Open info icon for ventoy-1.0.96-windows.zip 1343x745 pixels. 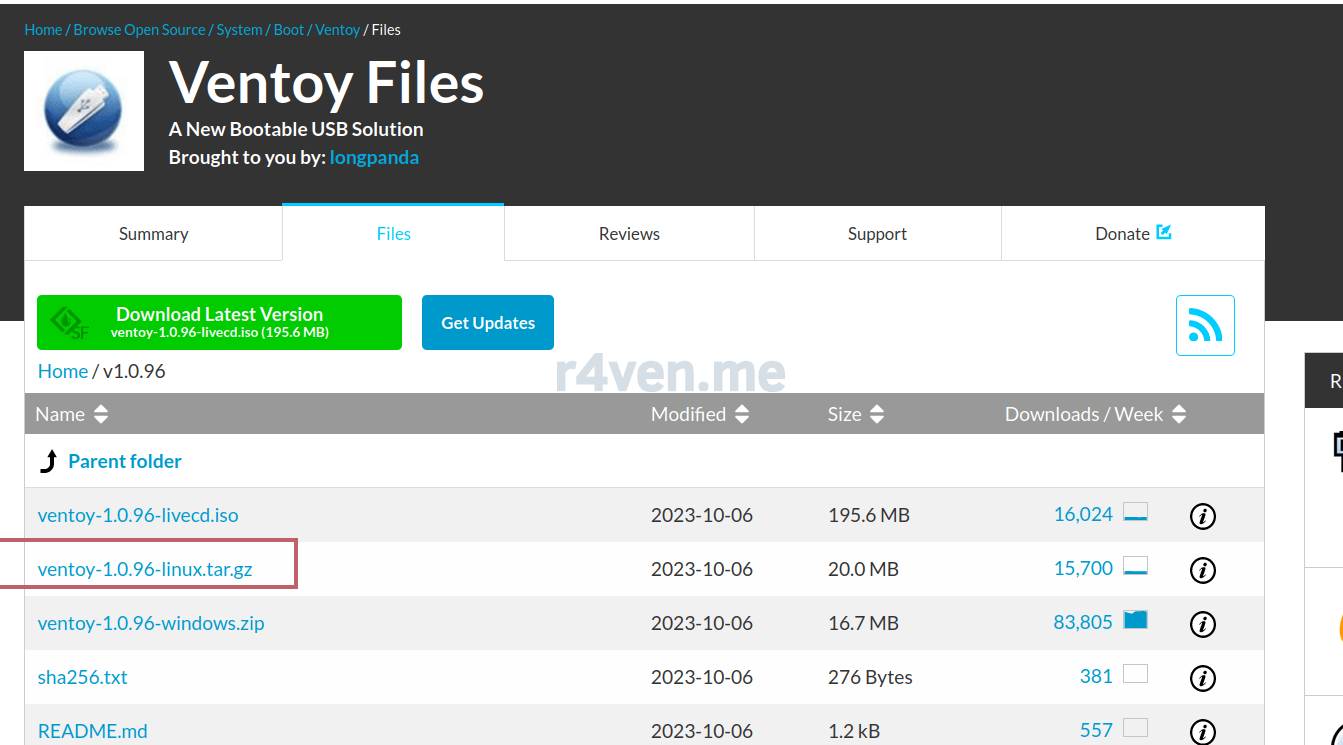pos(1202,624)
